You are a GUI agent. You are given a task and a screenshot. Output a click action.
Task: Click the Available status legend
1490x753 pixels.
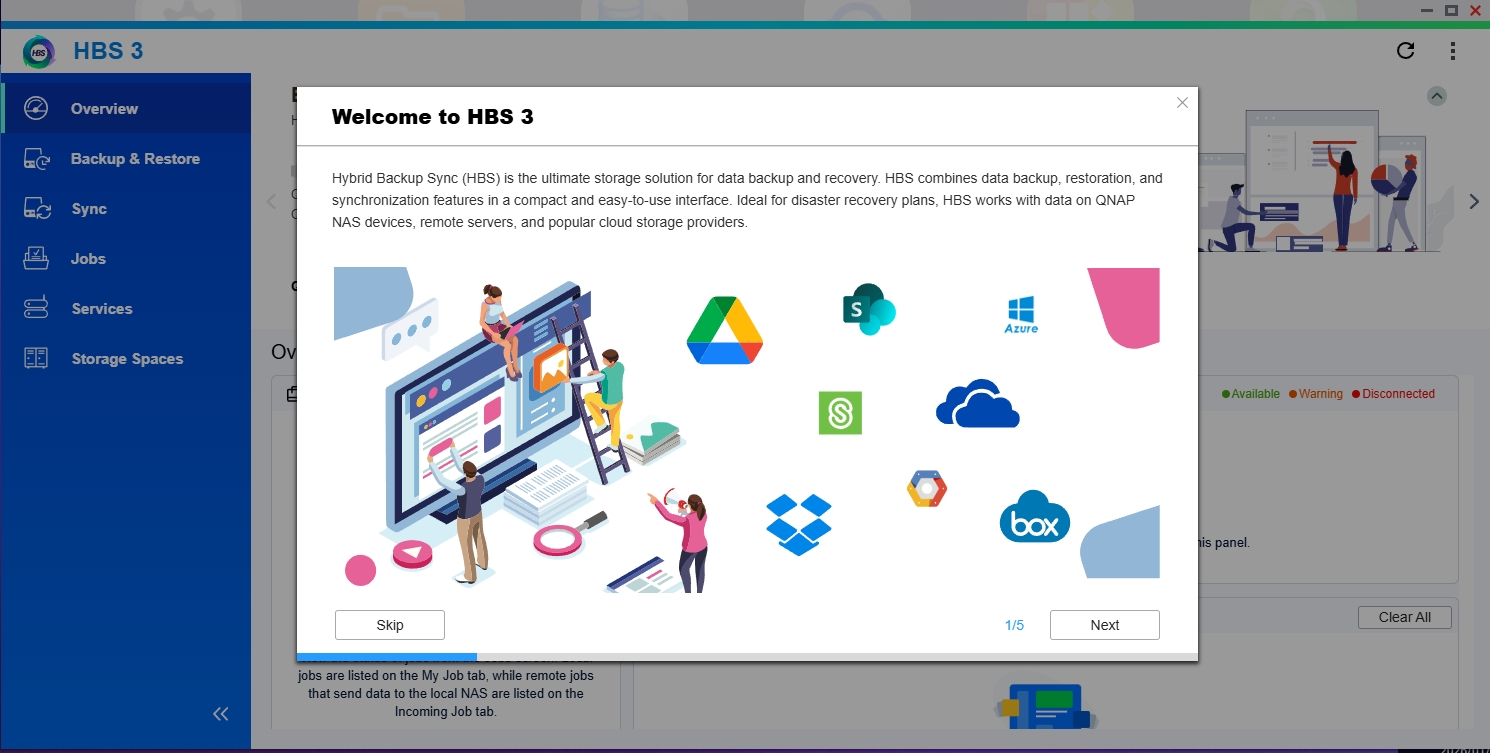point(1251,394)
